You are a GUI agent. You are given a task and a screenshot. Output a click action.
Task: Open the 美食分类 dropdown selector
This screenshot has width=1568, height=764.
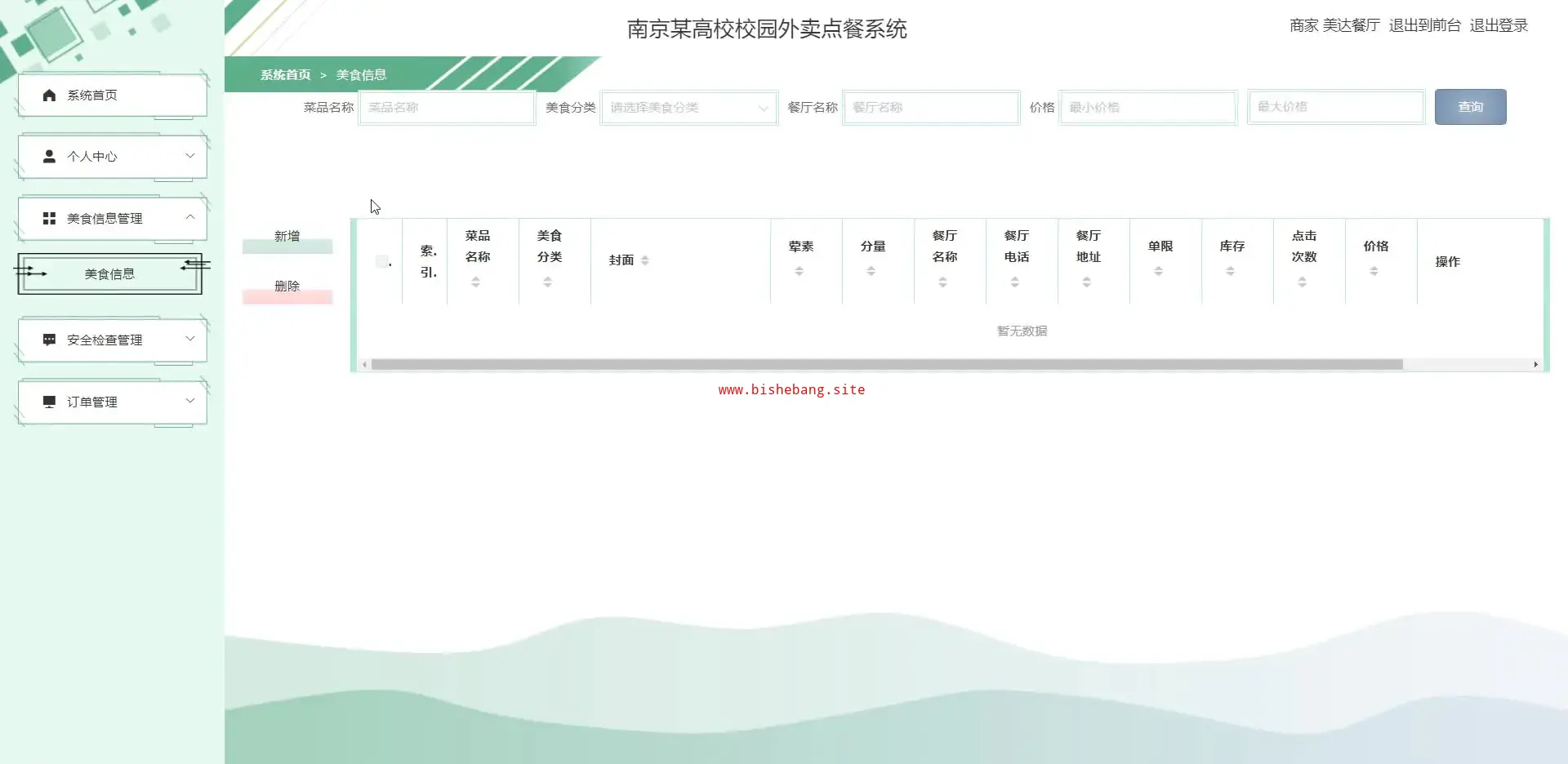(x=688, y=108)
